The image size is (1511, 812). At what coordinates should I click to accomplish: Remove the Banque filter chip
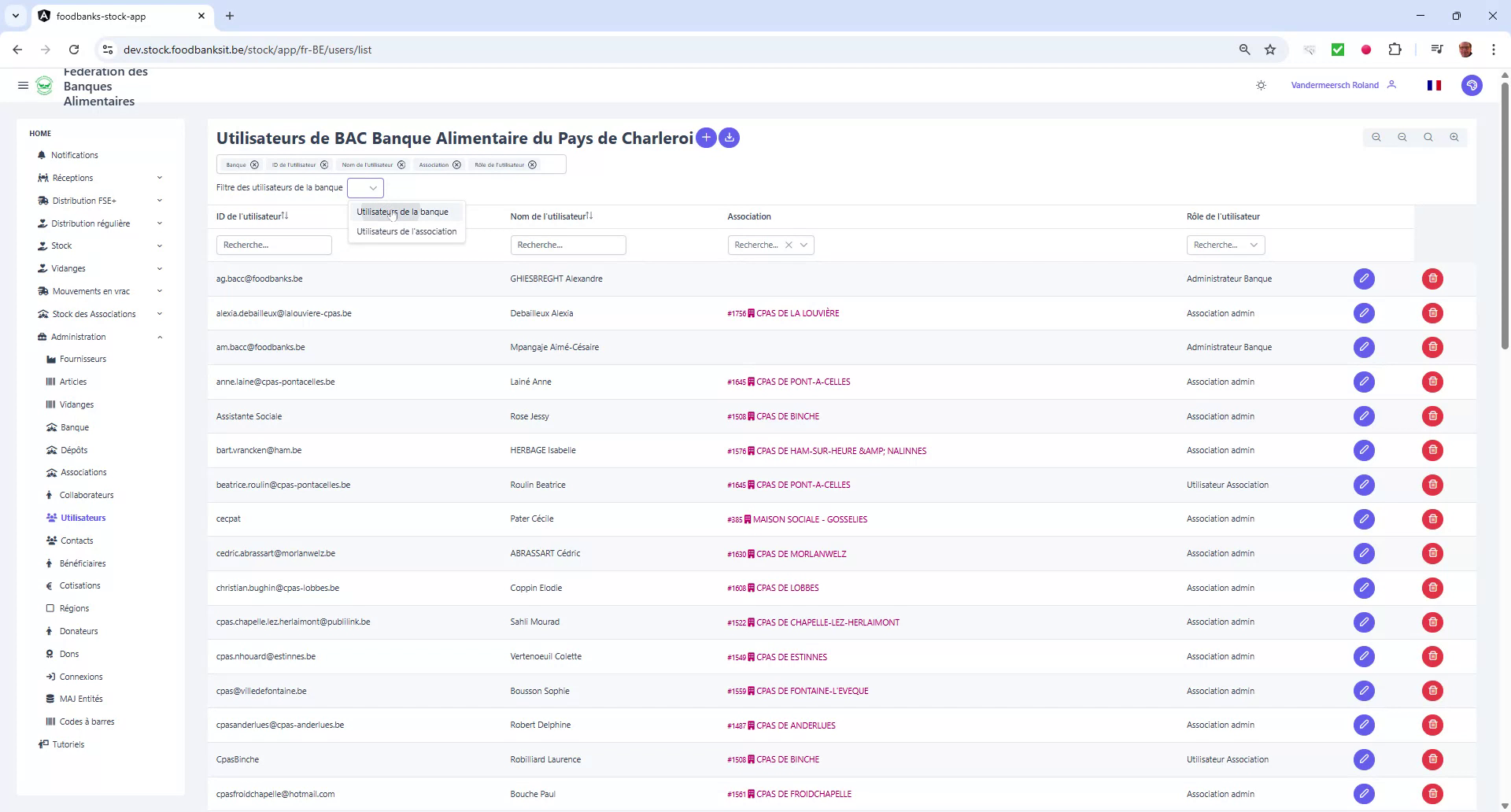(x=253, y=164)
